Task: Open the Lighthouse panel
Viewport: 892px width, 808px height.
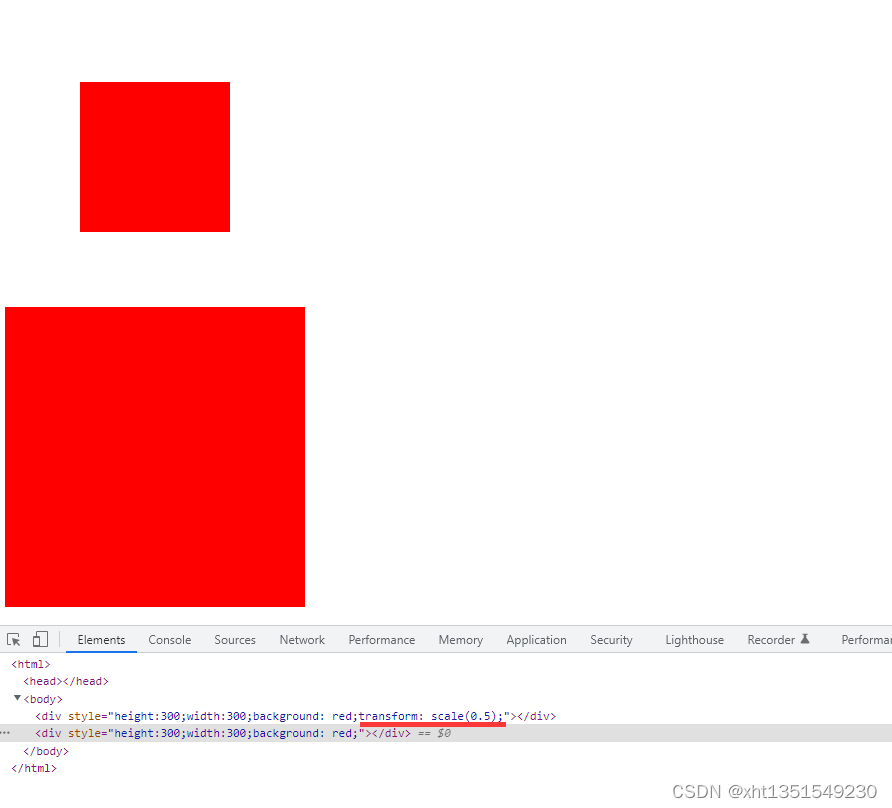Action: pyautogui.click(x=694, y=640)
